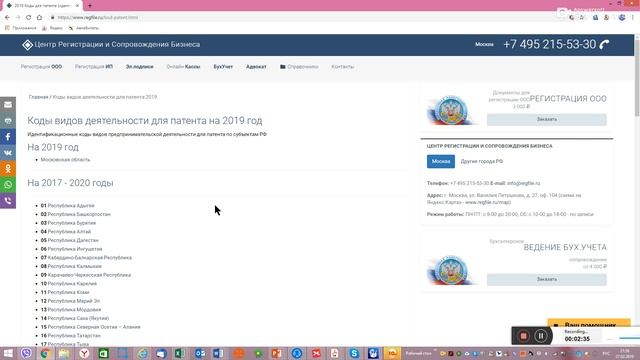Go to the browser home page icon
This screenshot has height=360, width=640.
[x=39, y=18]
